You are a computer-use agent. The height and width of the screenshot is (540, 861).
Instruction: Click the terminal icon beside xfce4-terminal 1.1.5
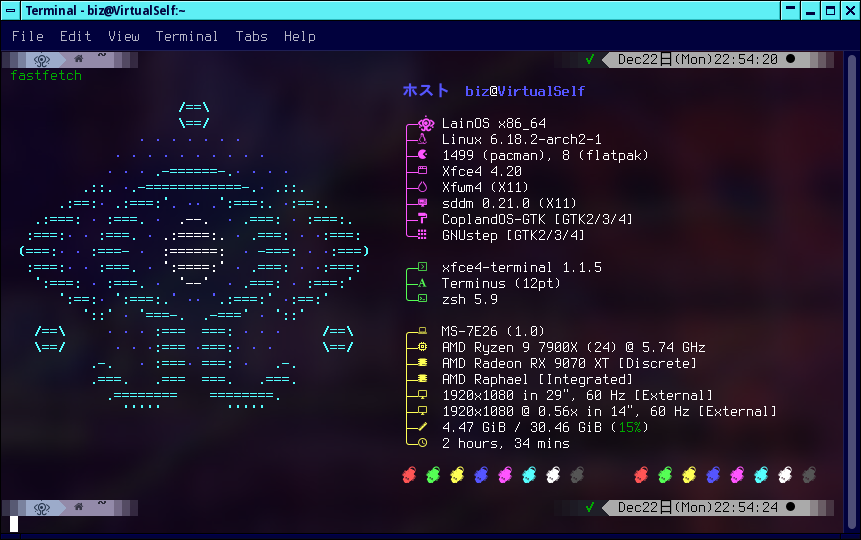422,267
